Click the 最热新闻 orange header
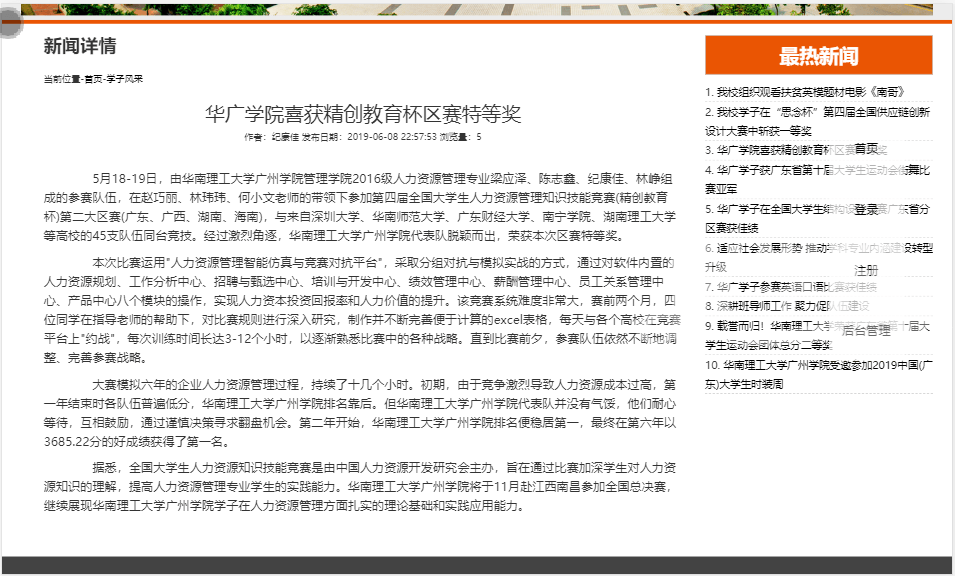 click(818, 56)
